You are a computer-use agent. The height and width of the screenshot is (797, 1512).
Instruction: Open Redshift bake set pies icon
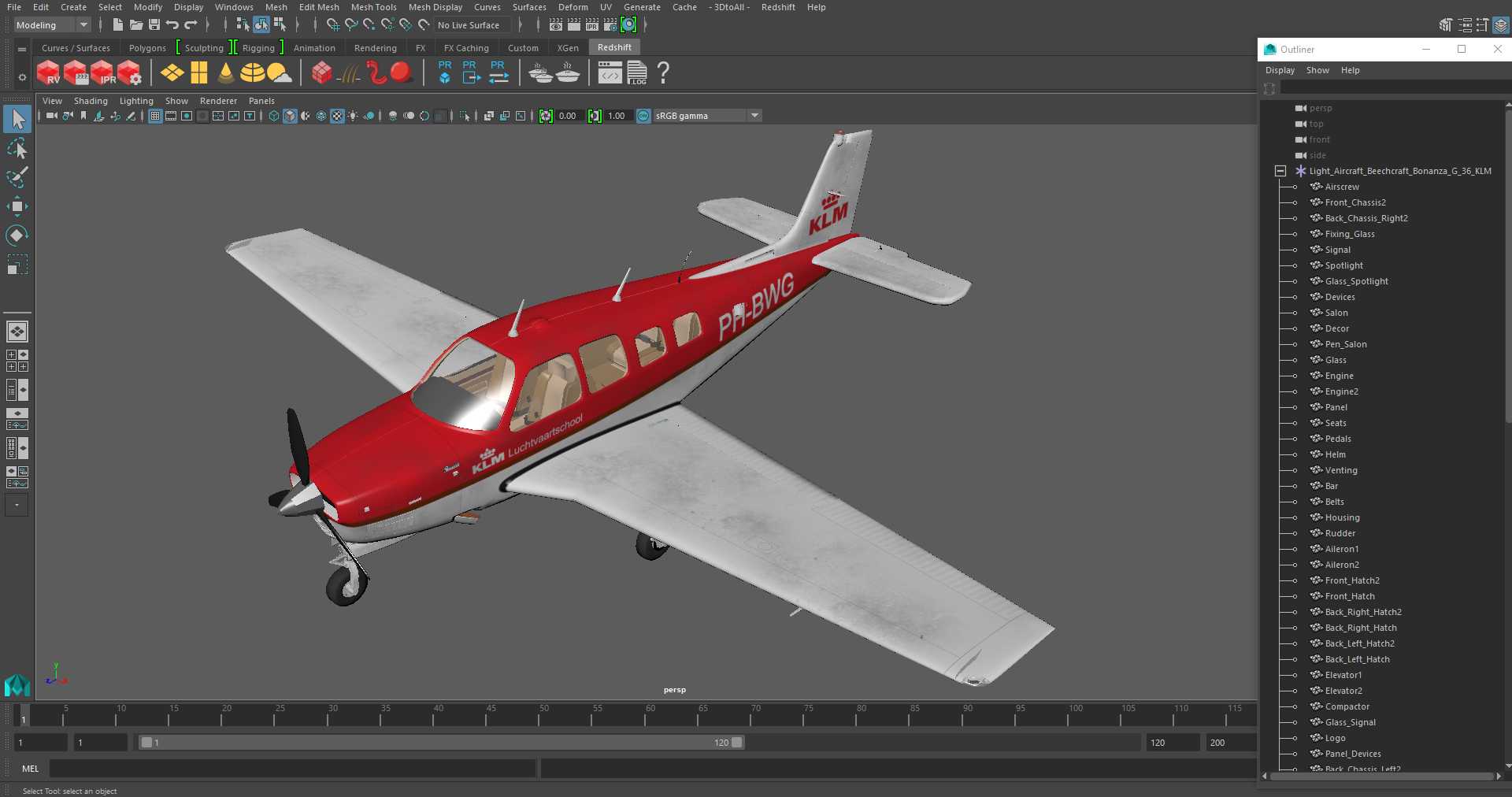pyautogui.click(x=540, y=73)
